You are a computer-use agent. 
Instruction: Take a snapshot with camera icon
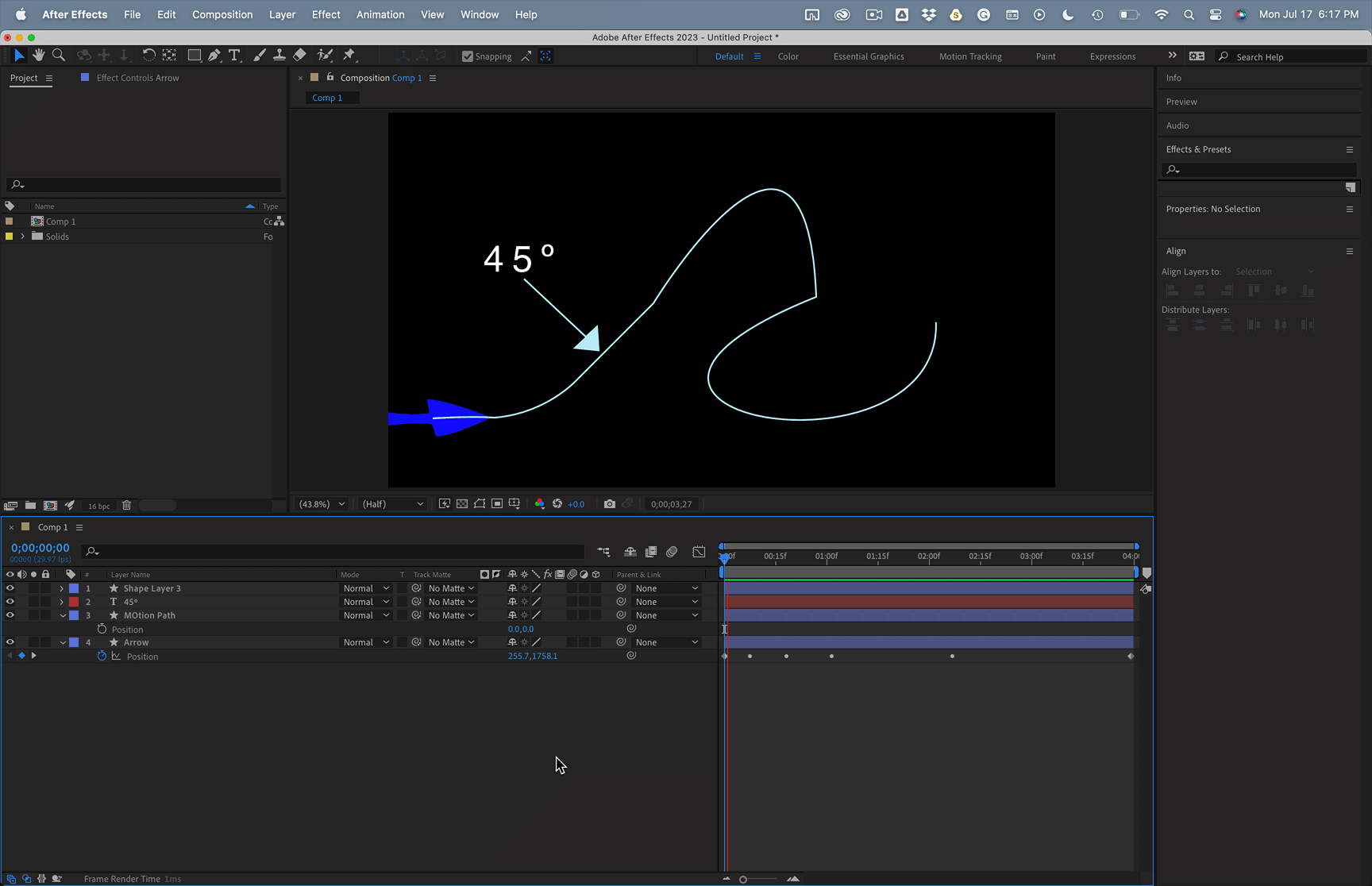[x=610, y=504]
